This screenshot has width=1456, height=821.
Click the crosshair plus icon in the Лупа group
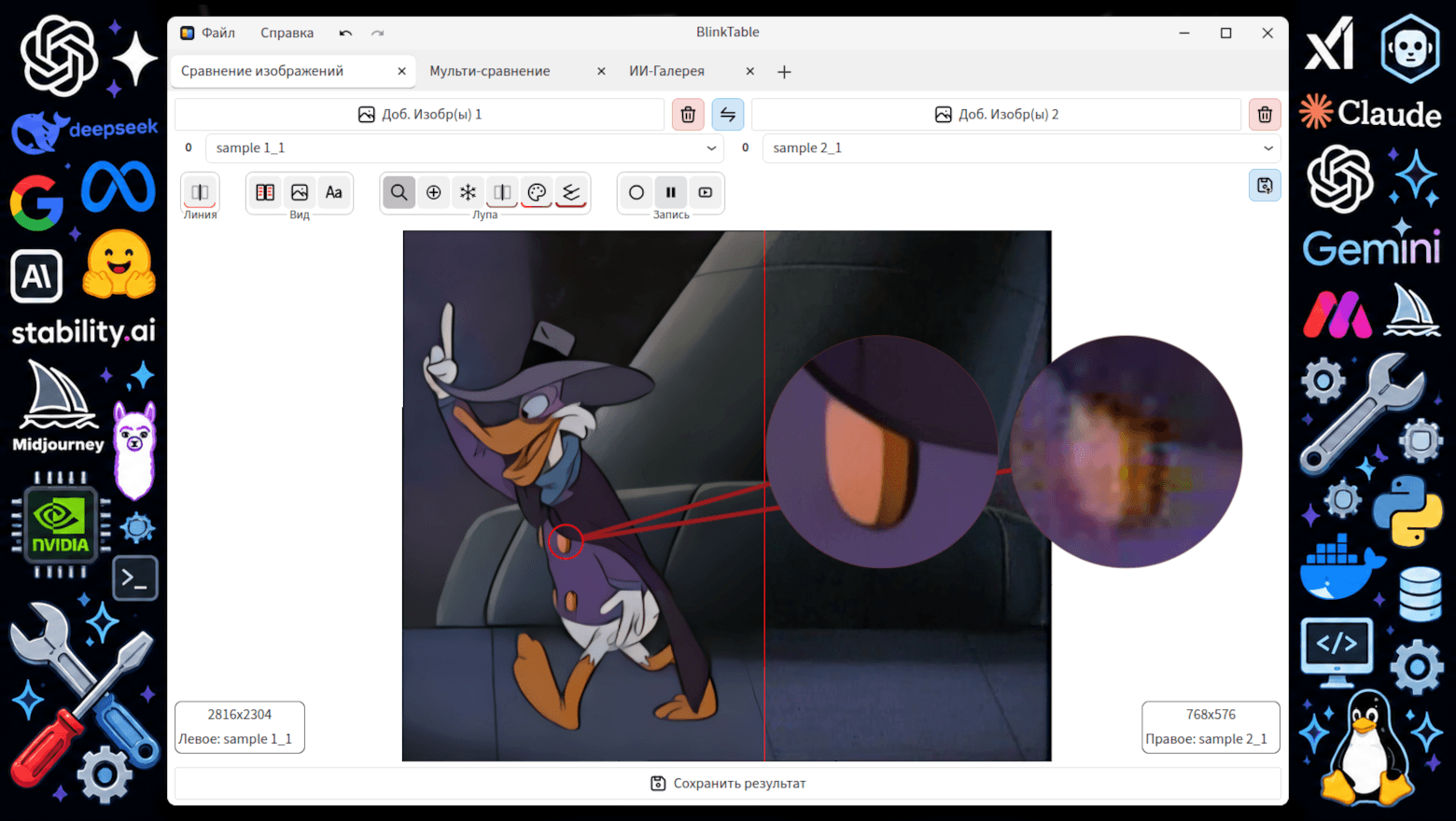coord(433,192)
